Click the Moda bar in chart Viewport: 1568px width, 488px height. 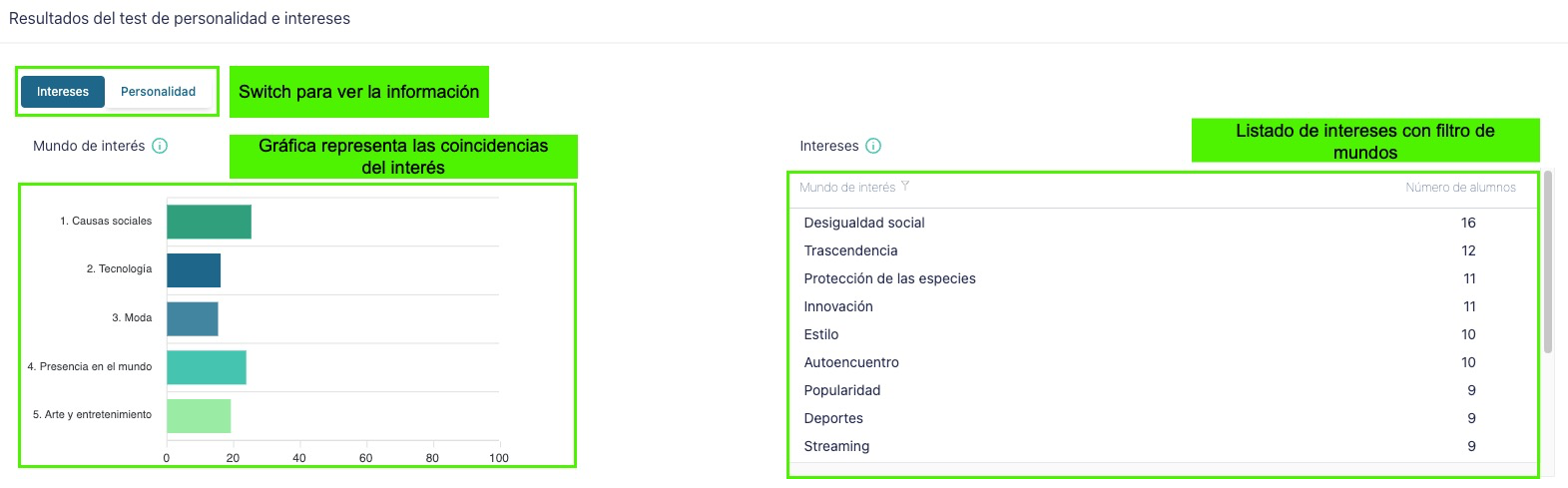tap(192, 318)
